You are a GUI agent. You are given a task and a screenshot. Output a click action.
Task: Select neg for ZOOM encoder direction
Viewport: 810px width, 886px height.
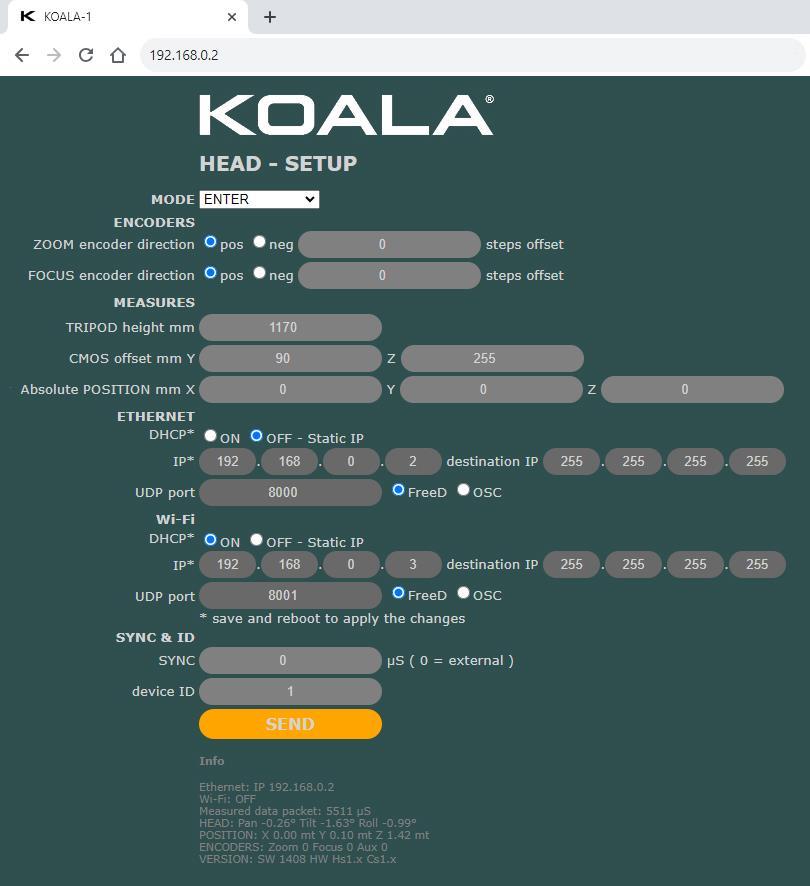[x=259, y=242]
